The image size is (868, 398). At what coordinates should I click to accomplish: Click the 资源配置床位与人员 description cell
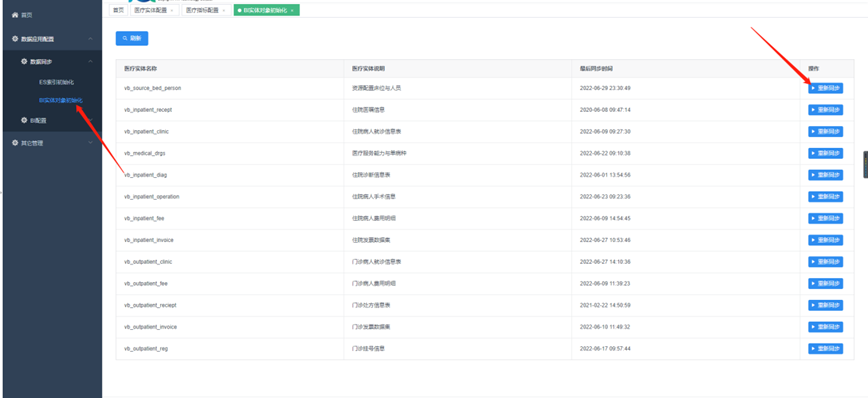458,88
